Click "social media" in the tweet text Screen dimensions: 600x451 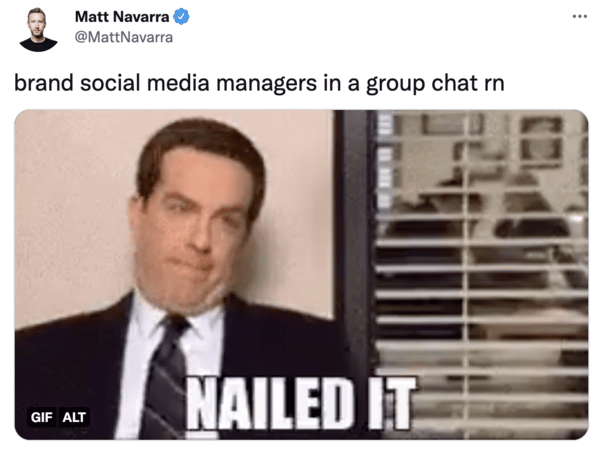(145, 83)
